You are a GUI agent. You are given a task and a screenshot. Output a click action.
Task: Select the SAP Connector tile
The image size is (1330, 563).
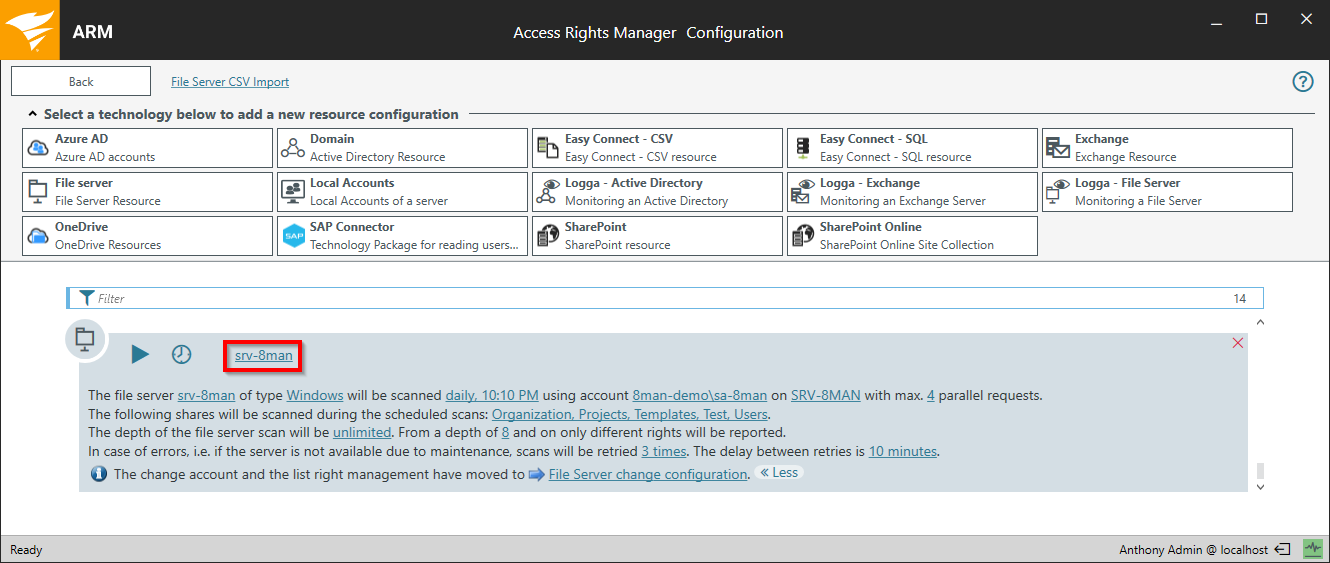pyautogui.click(x=402, y=236)
